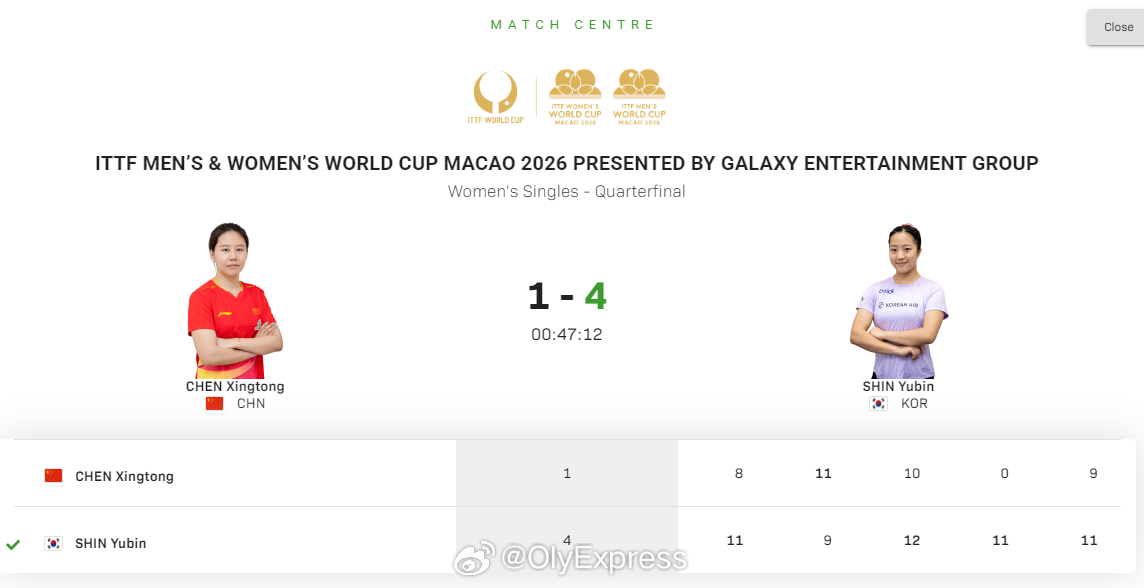This screenshot has height=588, width=1144.
Task: Click the ITTF Men's World Cup Macao 2026 logo
Action: 639,97
